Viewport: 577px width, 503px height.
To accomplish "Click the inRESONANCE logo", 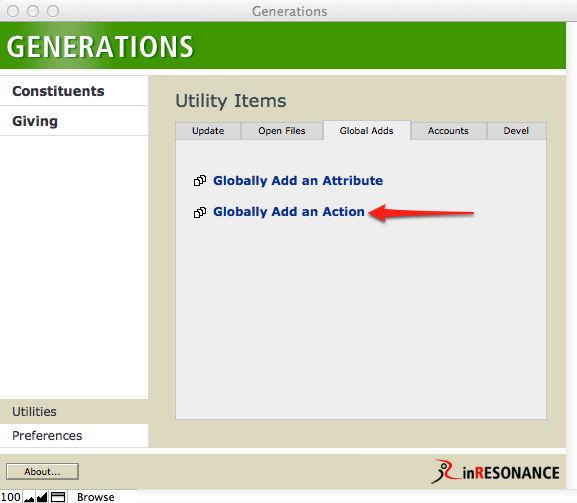I will click(x=495, y=471).
